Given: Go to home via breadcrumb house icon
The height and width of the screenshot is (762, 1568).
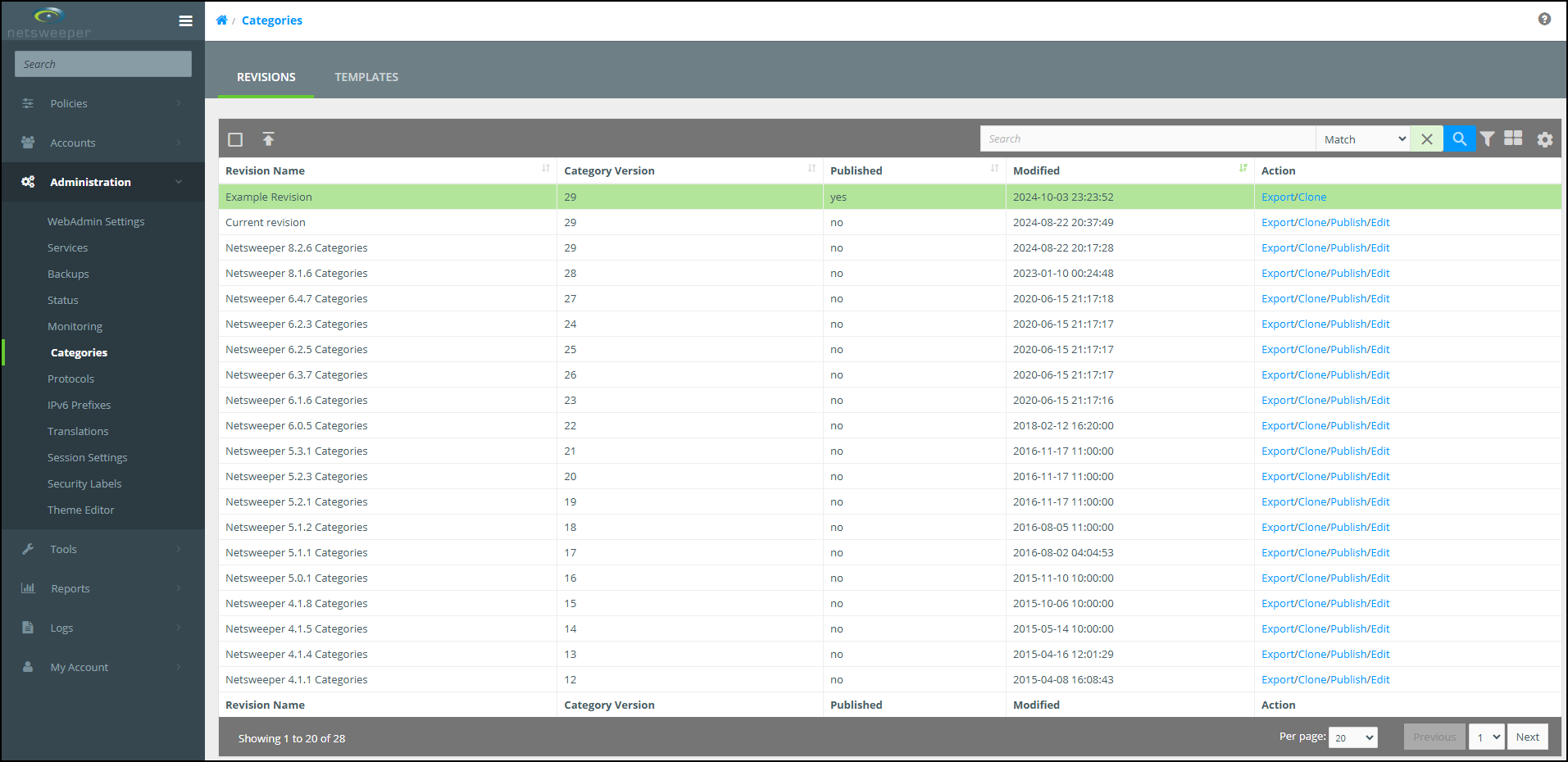Looking at the screenshot, I should pyautogui.click(x=221, y=20).
